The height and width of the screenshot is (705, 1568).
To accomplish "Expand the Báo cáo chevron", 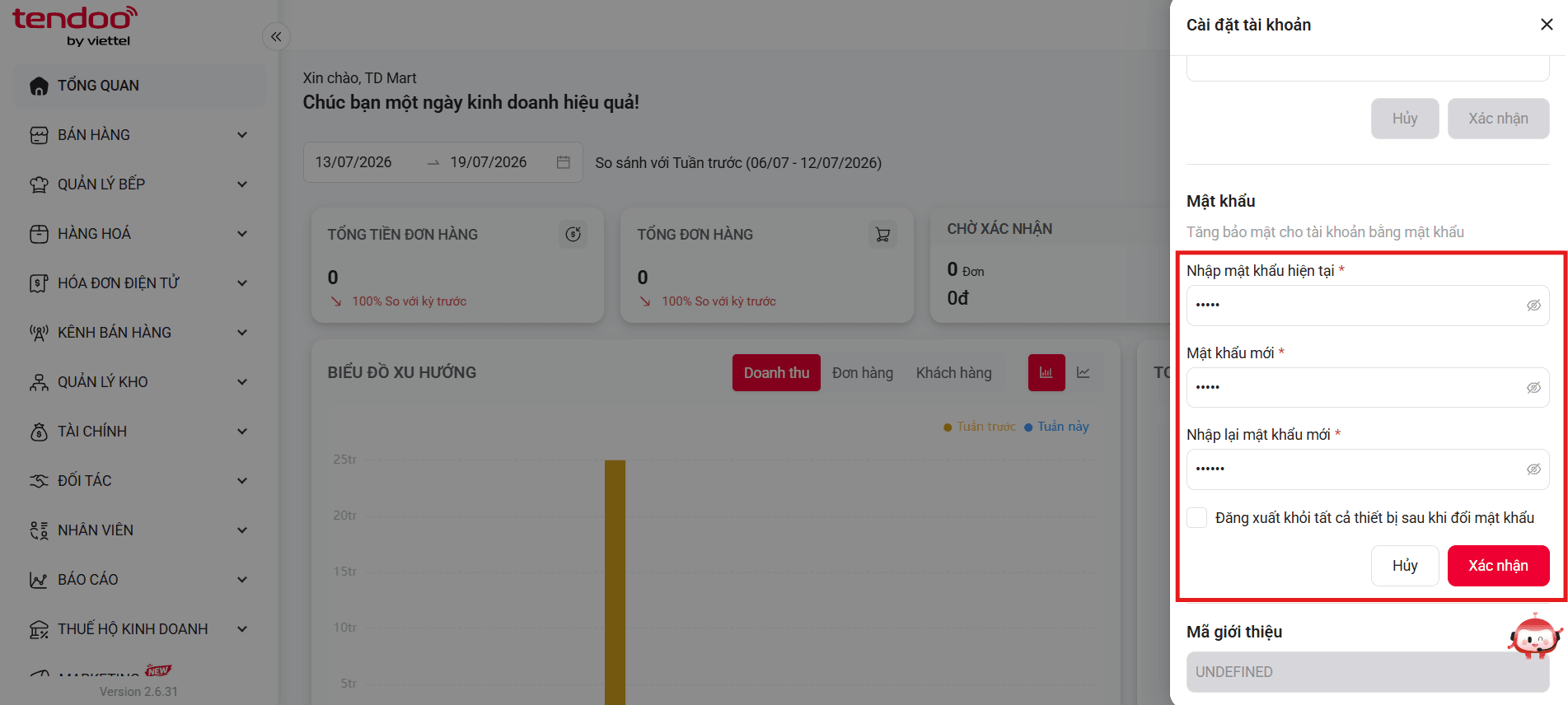I will pos(242,580).
